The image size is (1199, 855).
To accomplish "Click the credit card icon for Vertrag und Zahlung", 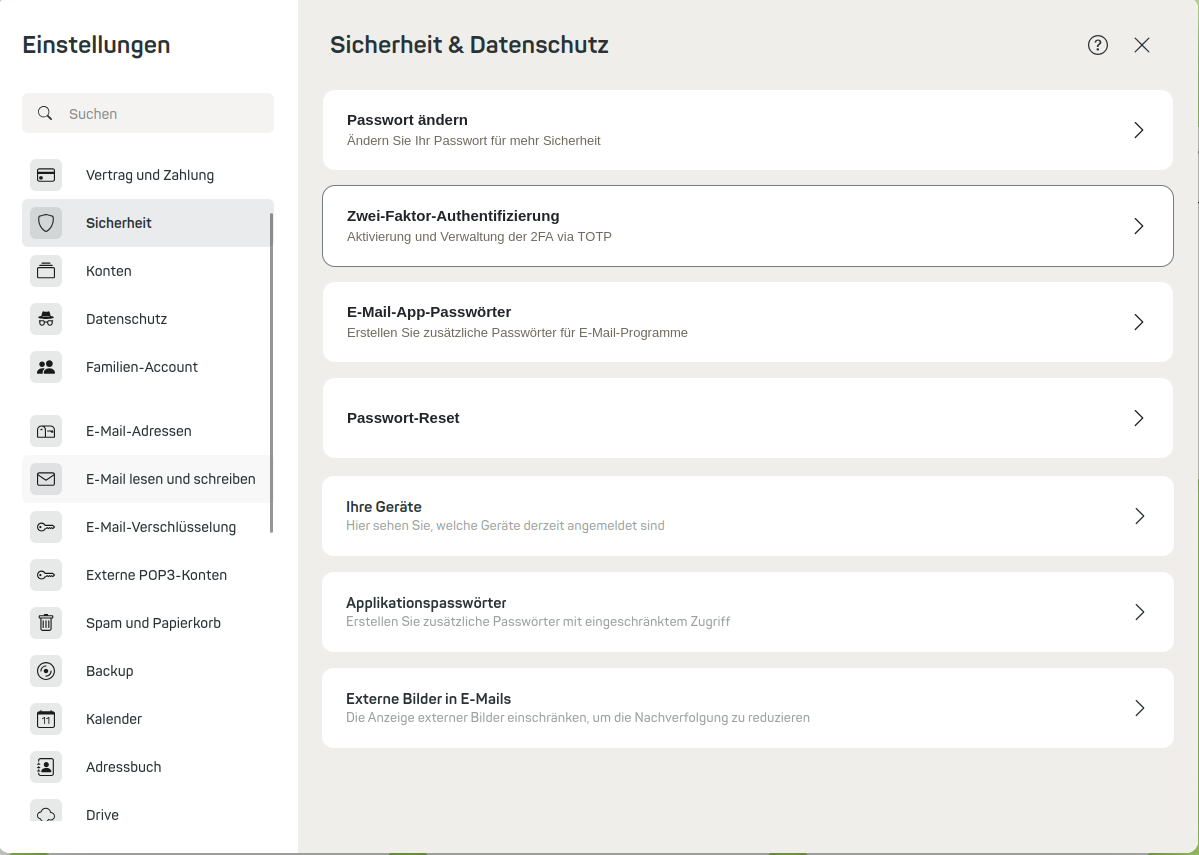I will [46, 175].
